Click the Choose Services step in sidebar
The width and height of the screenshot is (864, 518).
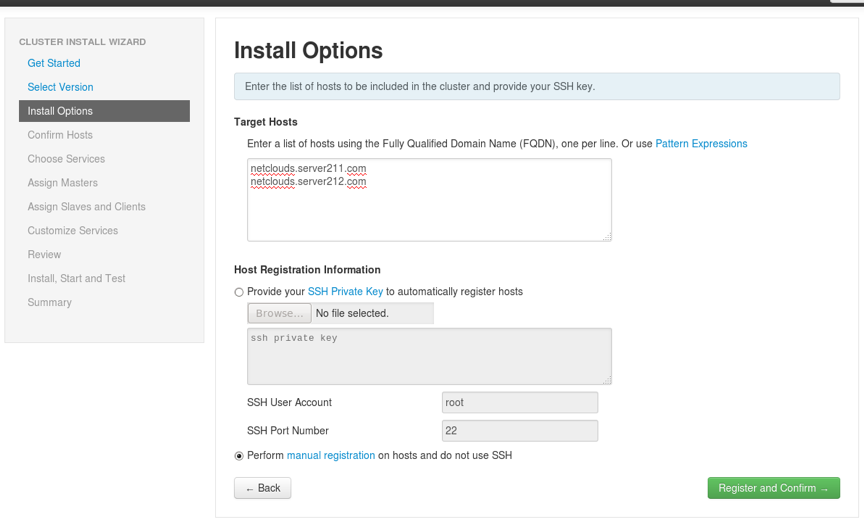point(66,159)
